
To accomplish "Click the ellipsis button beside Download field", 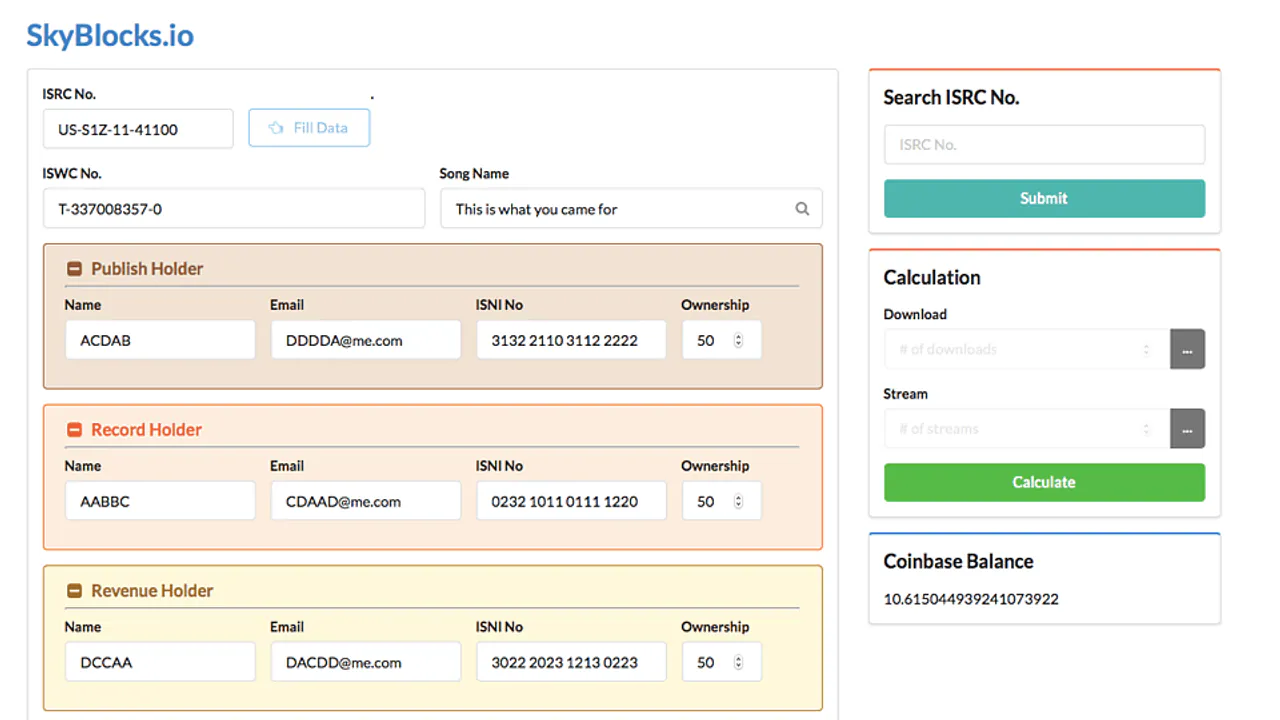I will click(x=1187, y=349).
